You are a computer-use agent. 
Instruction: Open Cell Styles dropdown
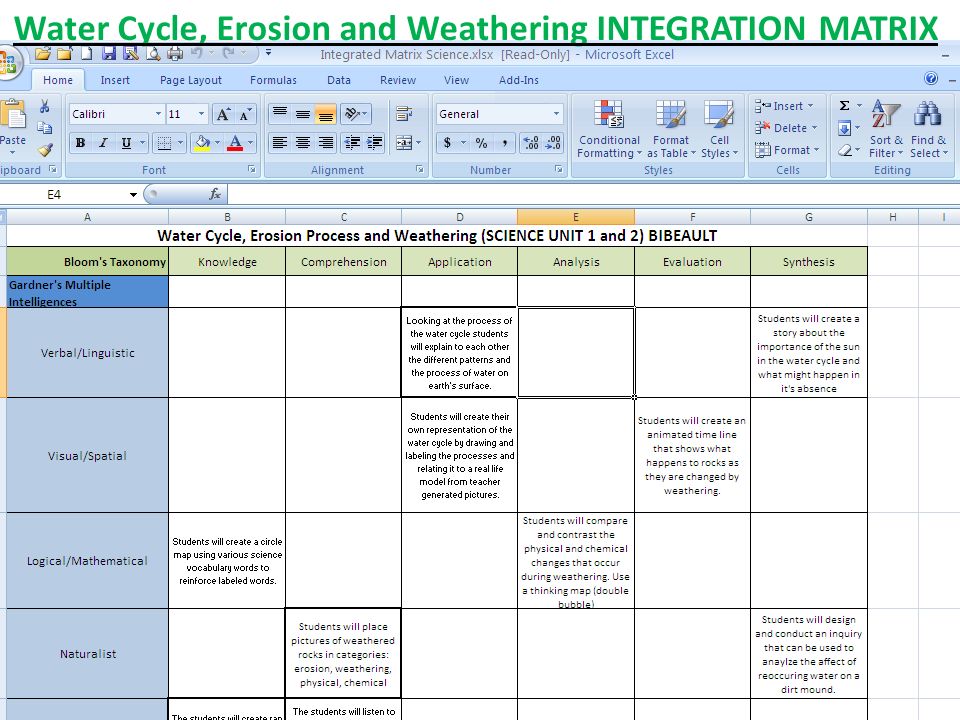(x=719, y=129)
